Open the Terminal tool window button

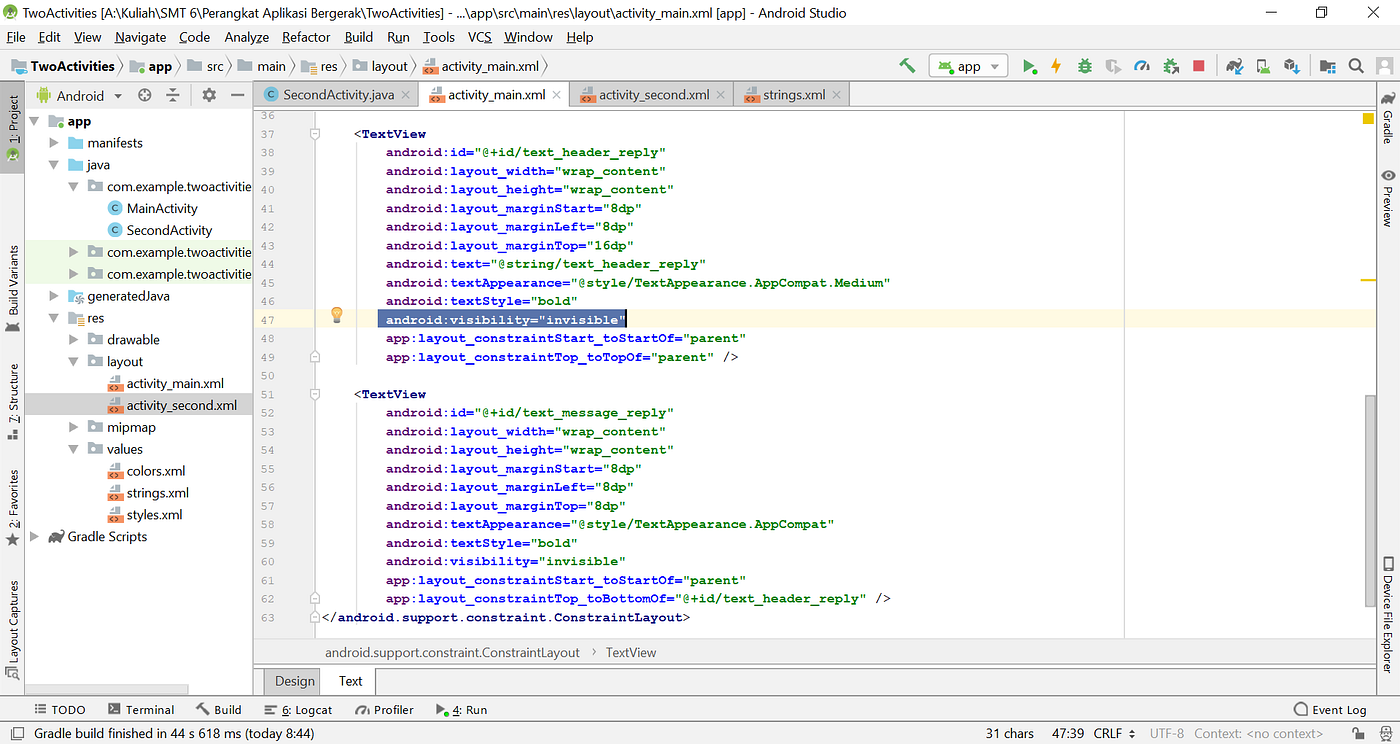[141, 710]
